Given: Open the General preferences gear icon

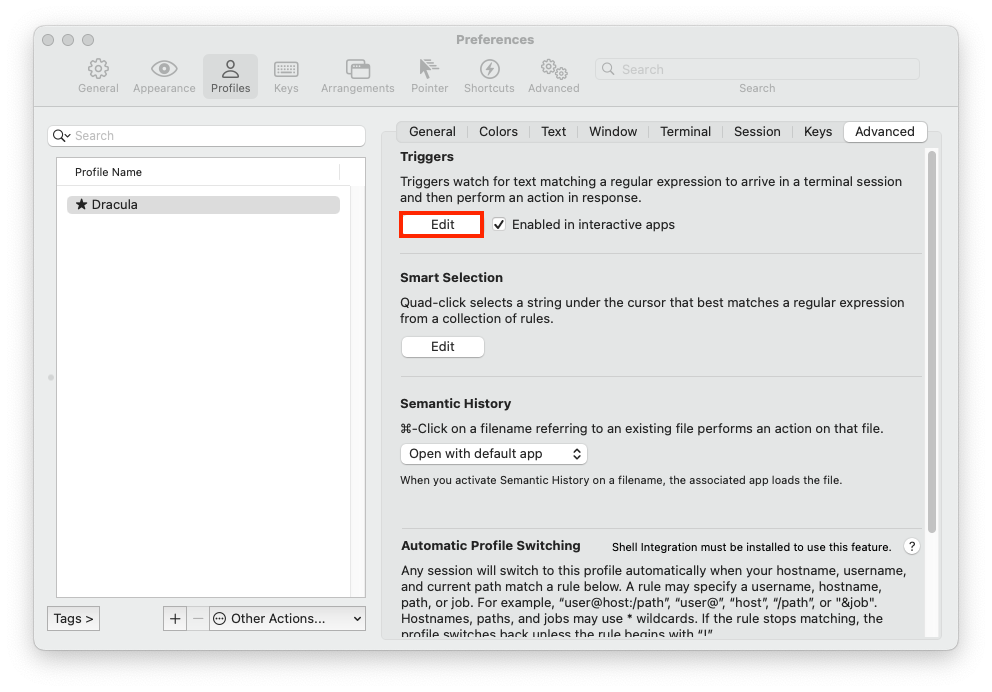Looking at the screenshot, I should click(98, 68).
